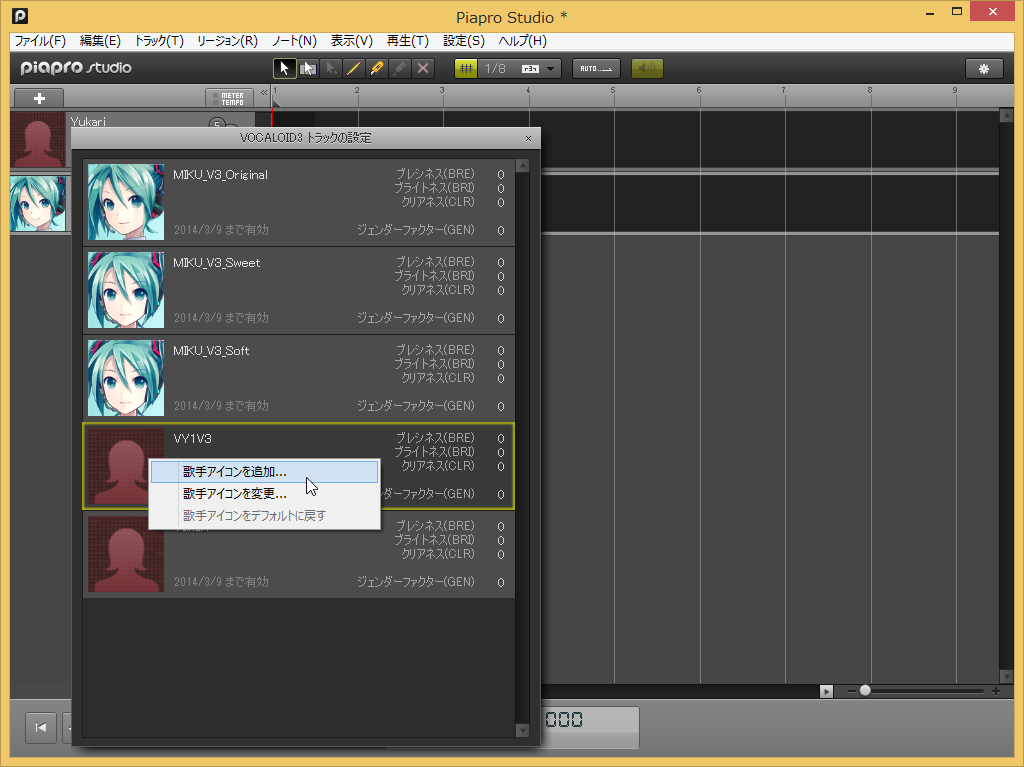This screenshot has width=1024, height=767.
Task: Select the region selection tool
Action: [308, 69]
